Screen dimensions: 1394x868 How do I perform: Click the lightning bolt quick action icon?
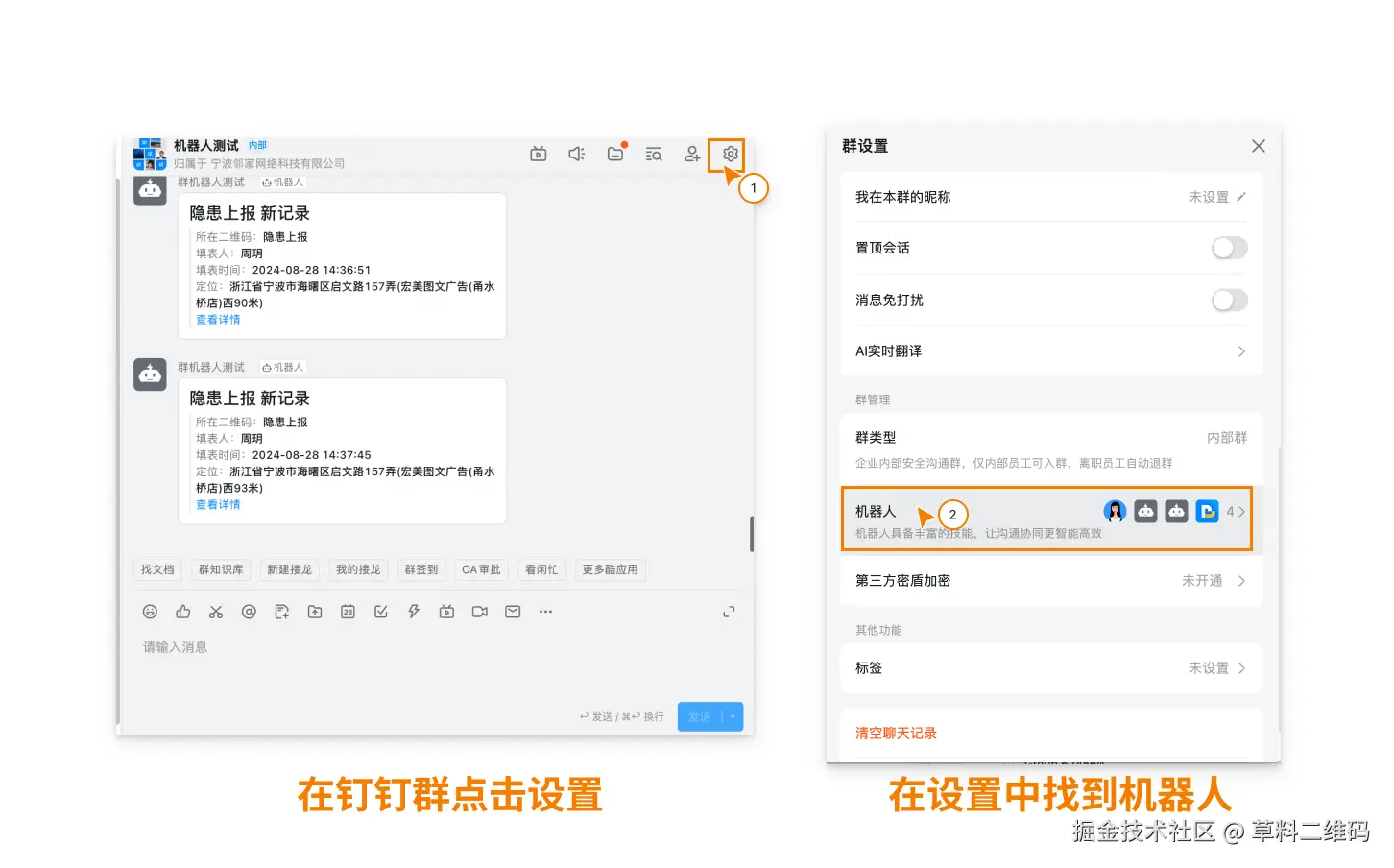(x=414, y=612)
